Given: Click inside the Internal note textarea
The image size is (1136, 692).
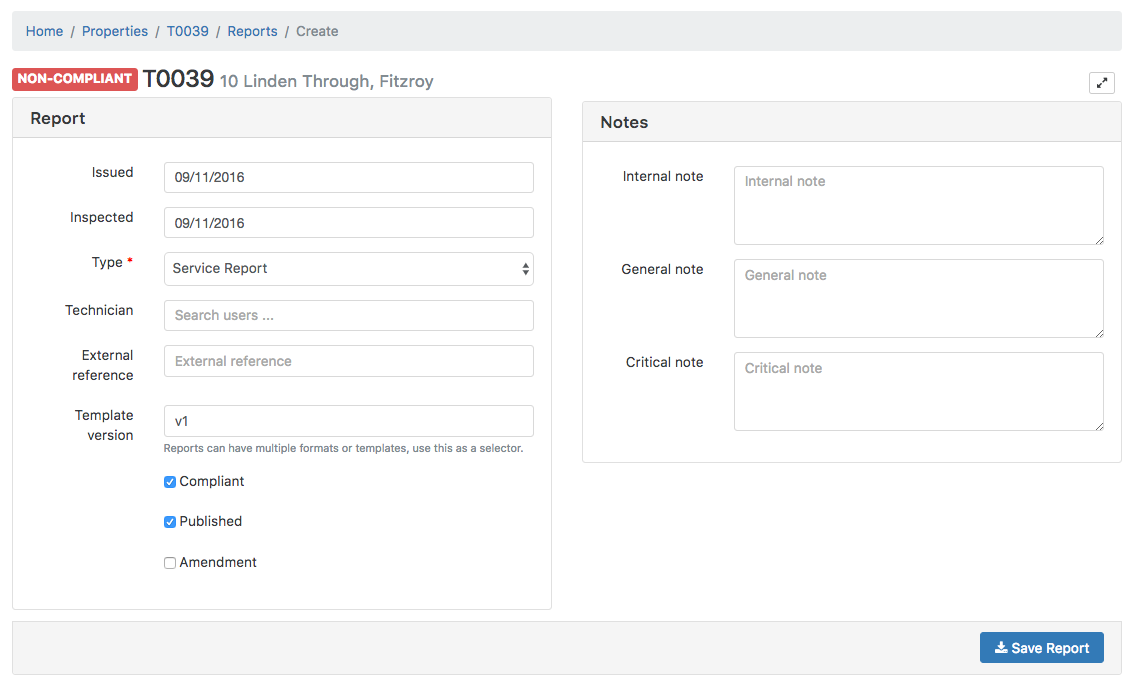Looking at the screenshot, I should [918, 205].
